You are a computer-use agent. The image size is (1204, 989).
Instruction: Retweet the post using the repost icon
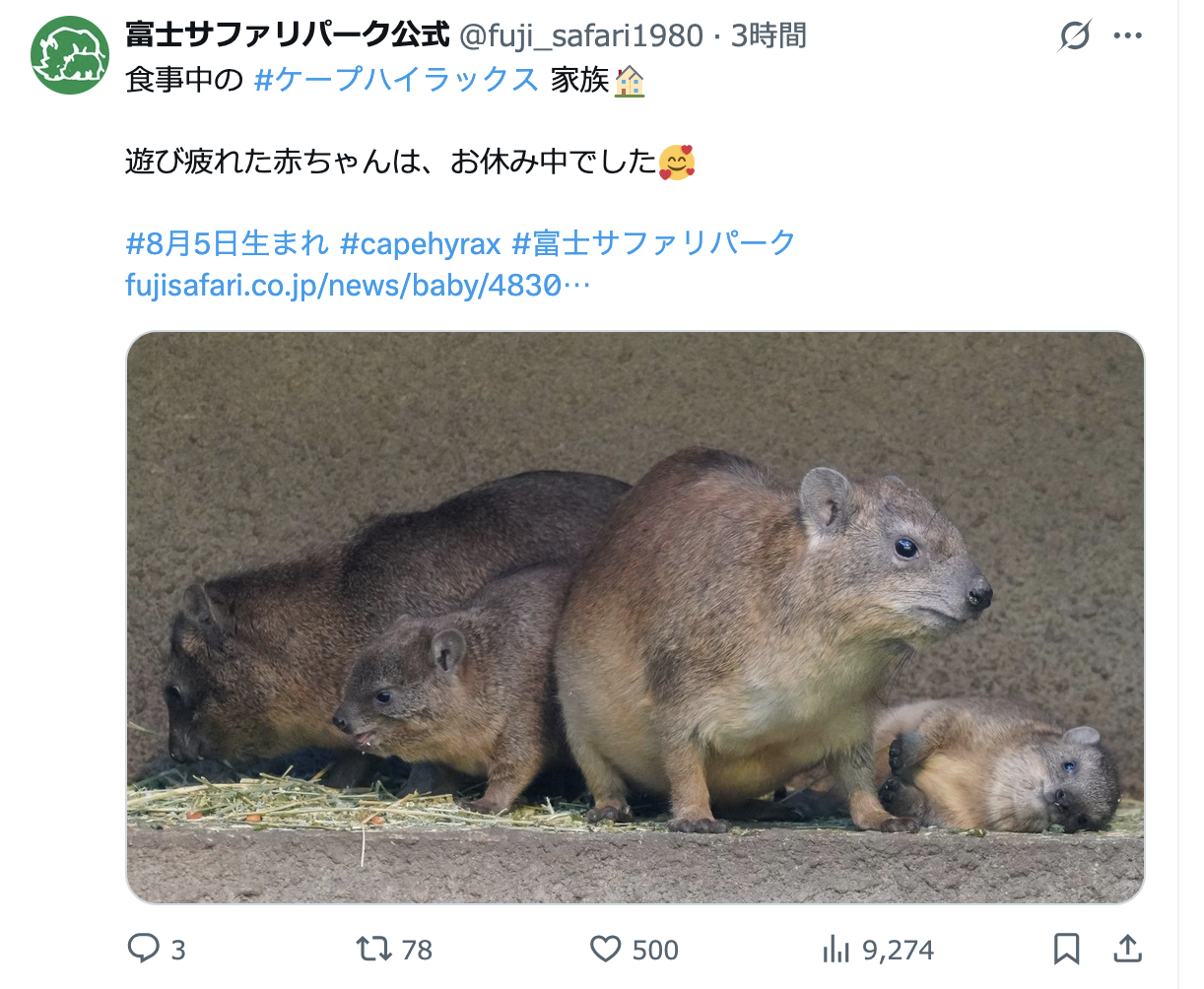pyautogui.click(x=373, y=949)
